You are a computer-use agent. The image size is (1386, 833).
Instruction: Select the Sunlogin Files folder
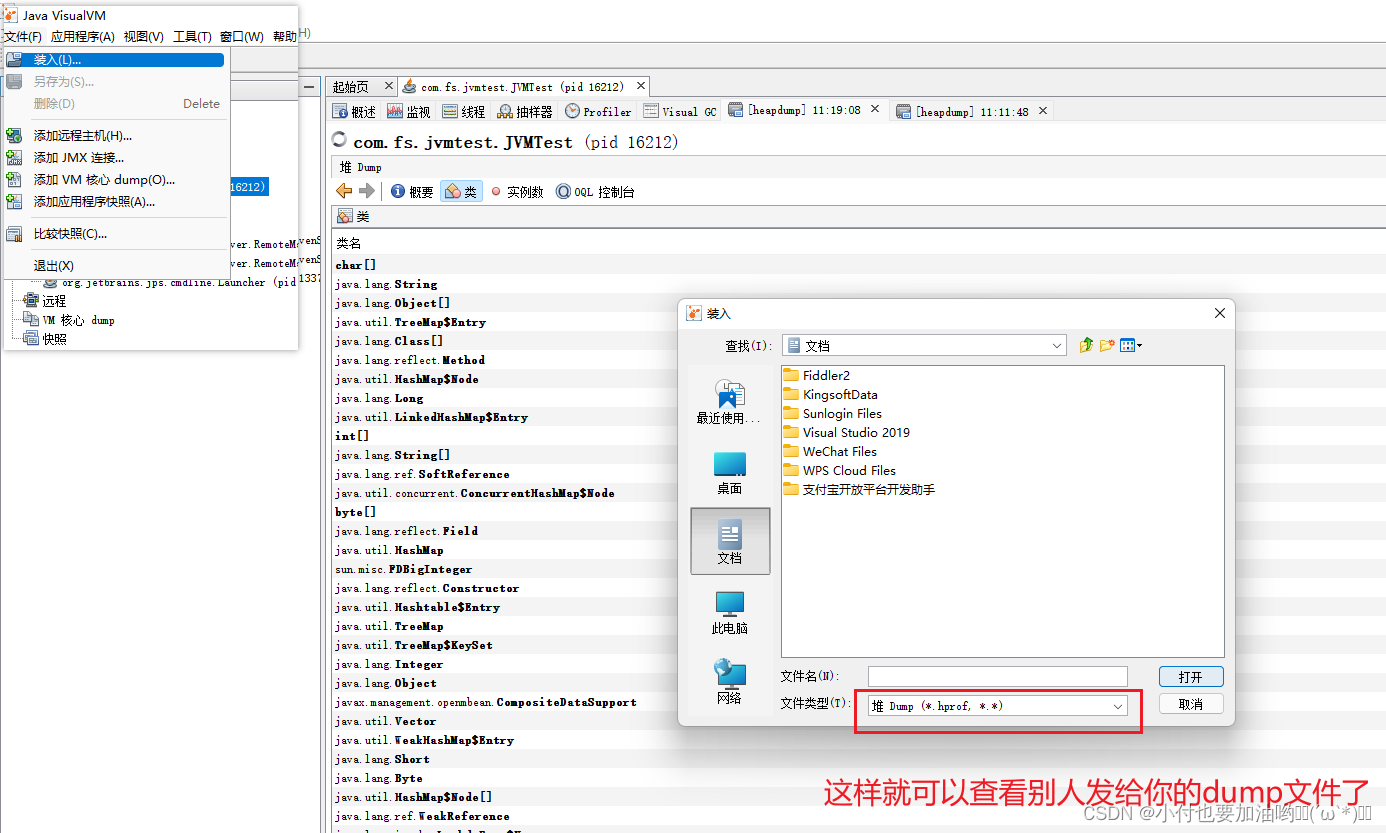pyautogui.click(x=832, y=414)
